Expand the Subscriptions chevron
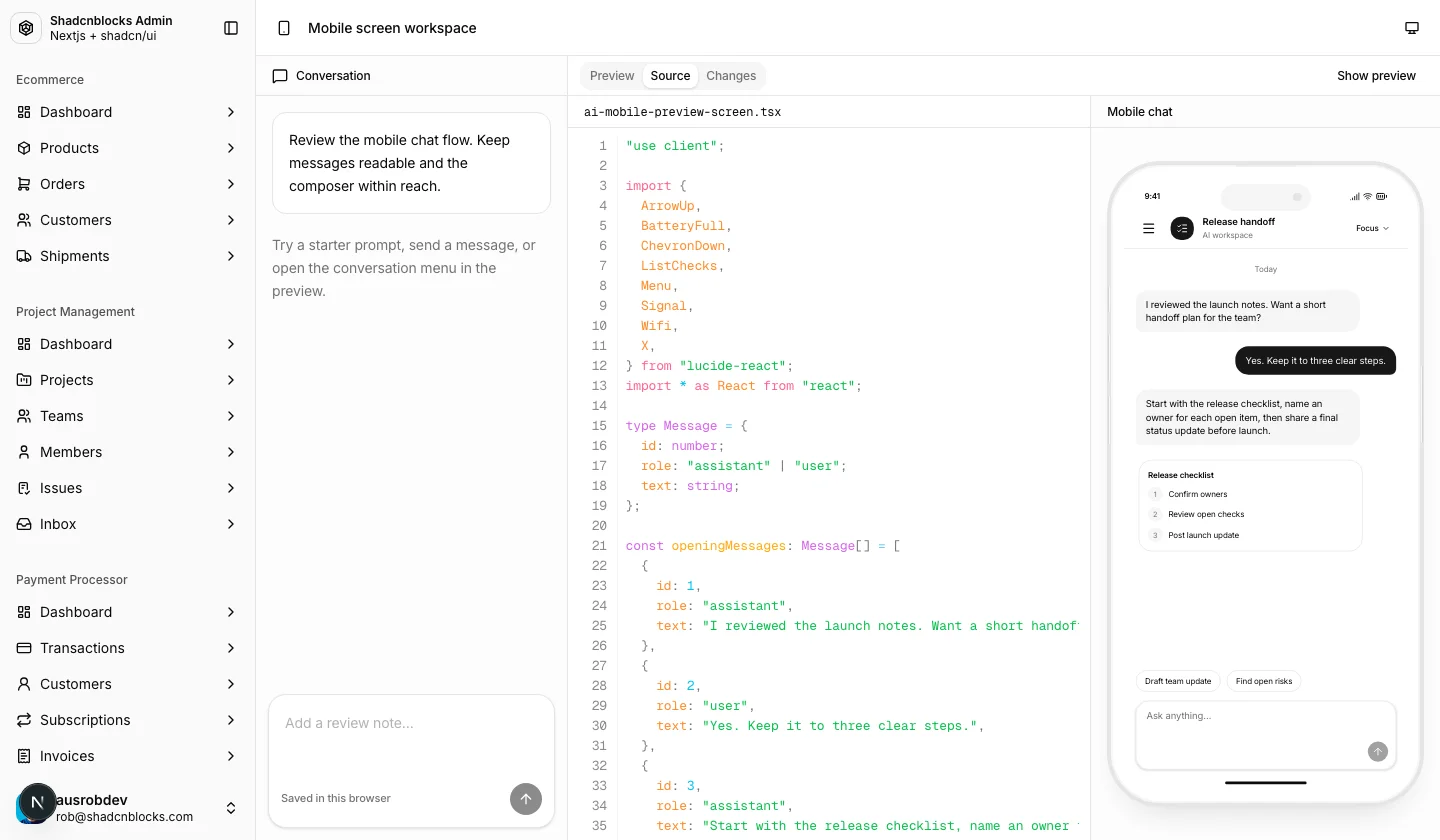The height and width of the screenshot is (840, 1440). [x=231, y=720]
